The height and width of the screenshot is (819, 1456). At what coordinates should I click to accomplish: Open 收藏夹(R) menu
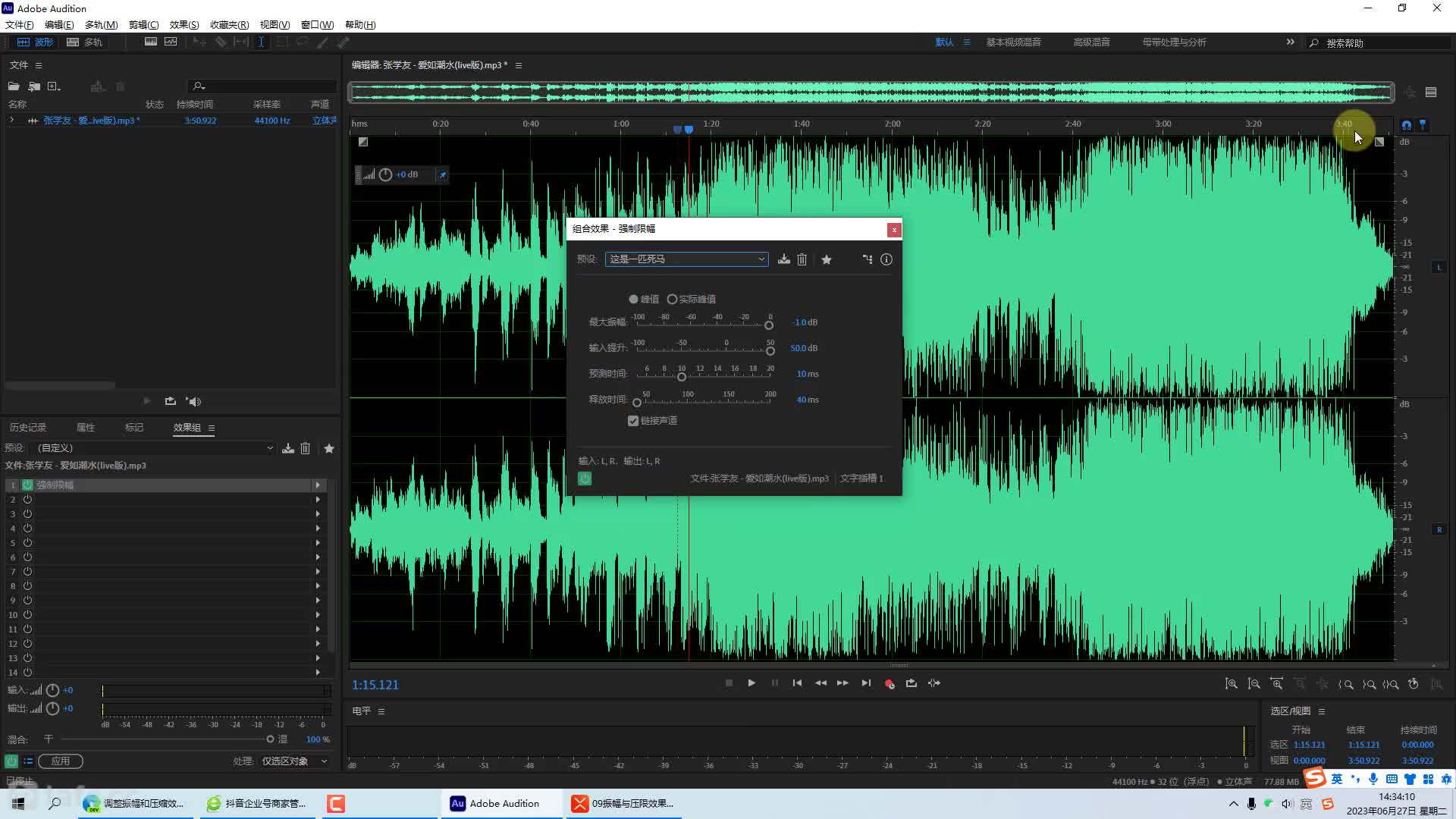[x=229, y=25]
